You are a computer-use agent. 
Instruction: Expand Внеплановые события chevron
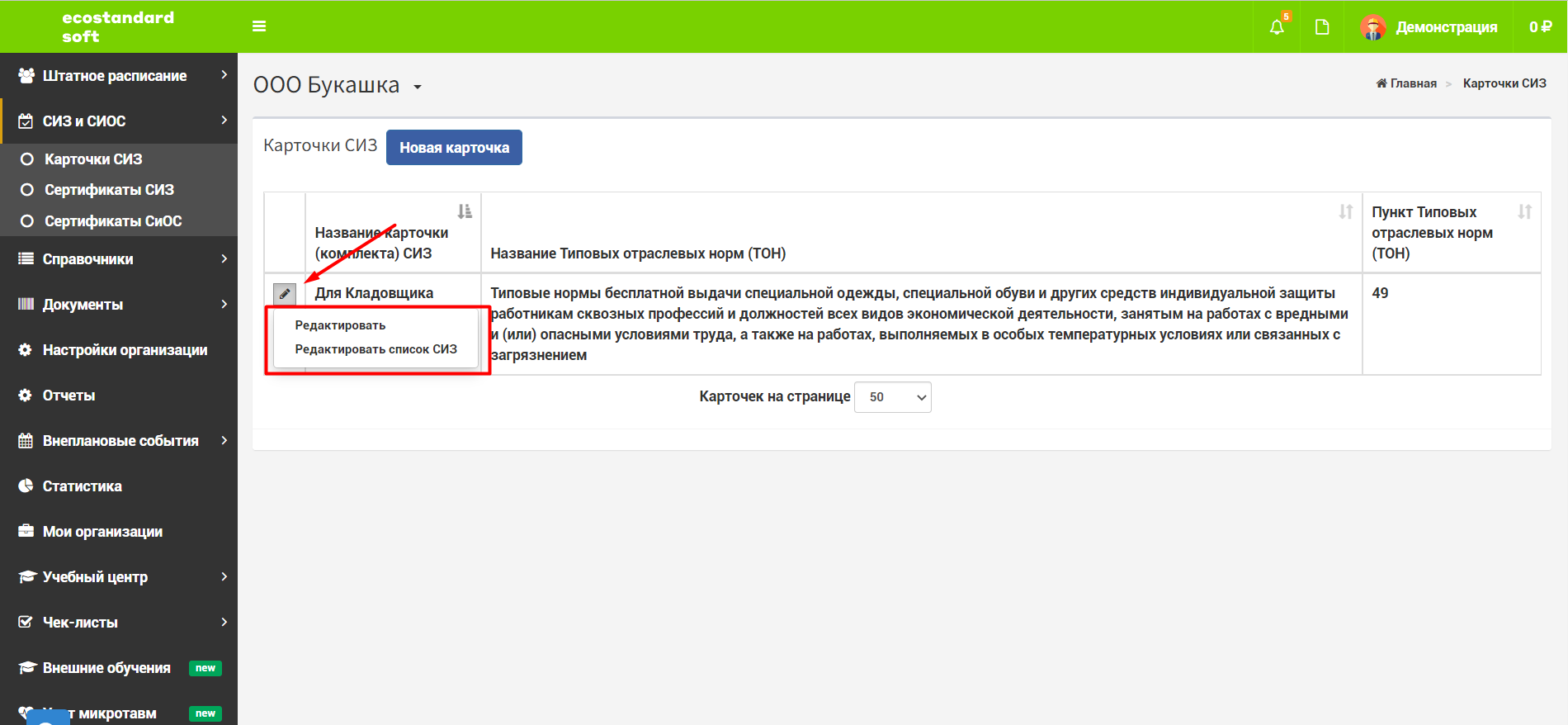pos(224,440)
